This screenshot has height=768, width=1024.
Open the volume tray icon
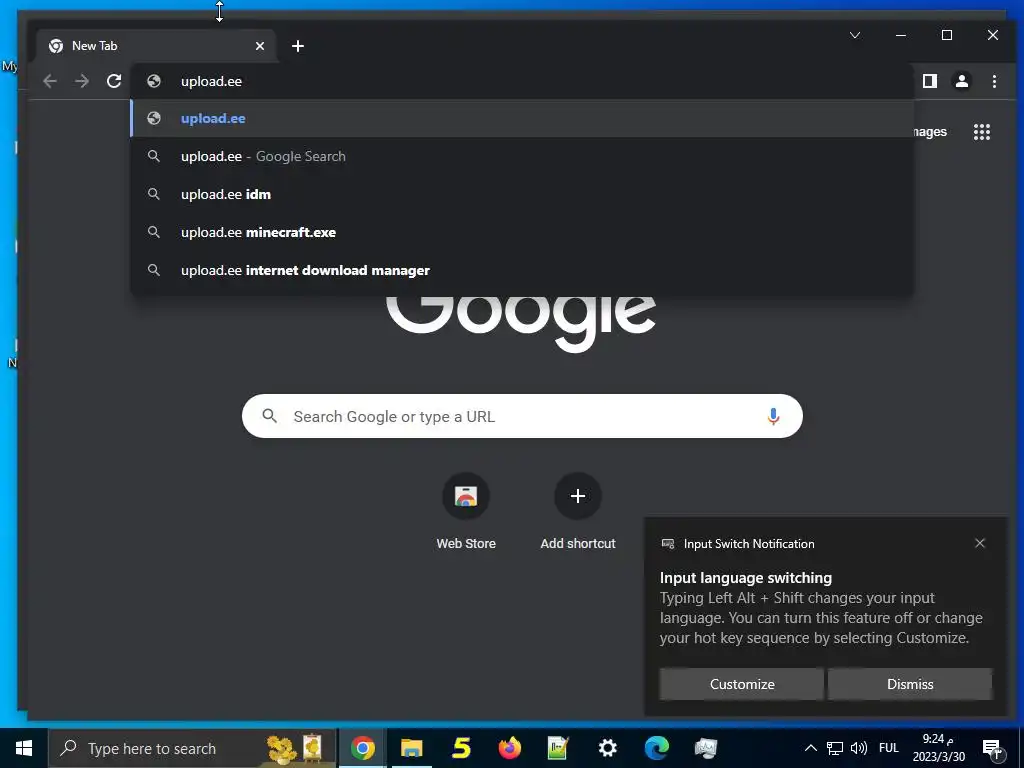(x=859, y=748)
